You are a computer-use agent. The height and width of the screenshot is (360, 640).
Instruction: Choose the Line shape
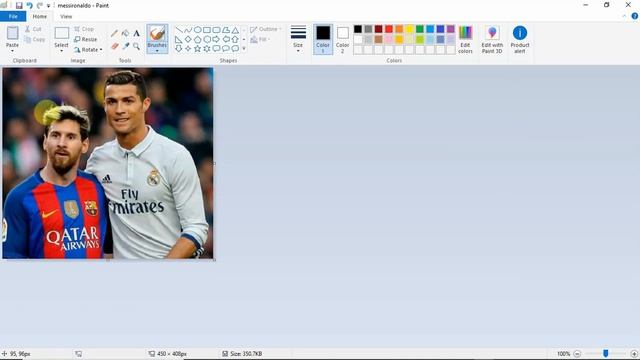point(179,30)
